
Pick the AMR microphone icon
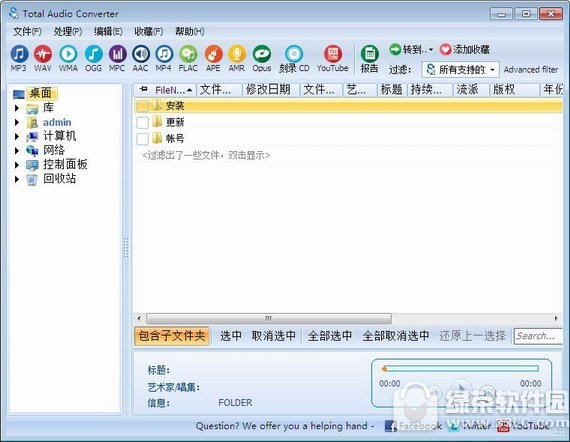click(237, 58)
